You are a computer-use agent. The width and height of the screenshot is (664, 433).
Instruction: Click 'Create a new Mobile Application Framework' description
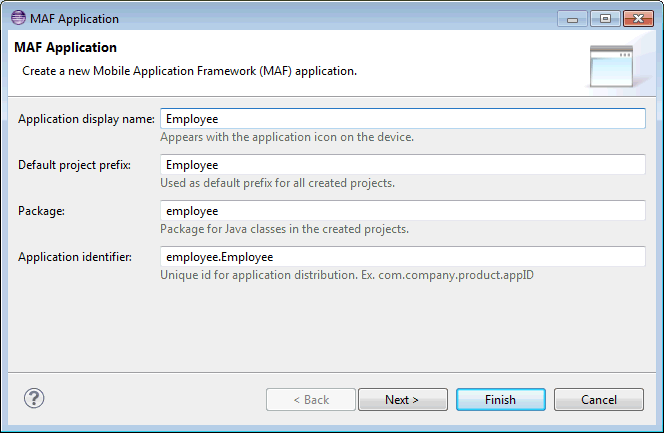(189, 71)
